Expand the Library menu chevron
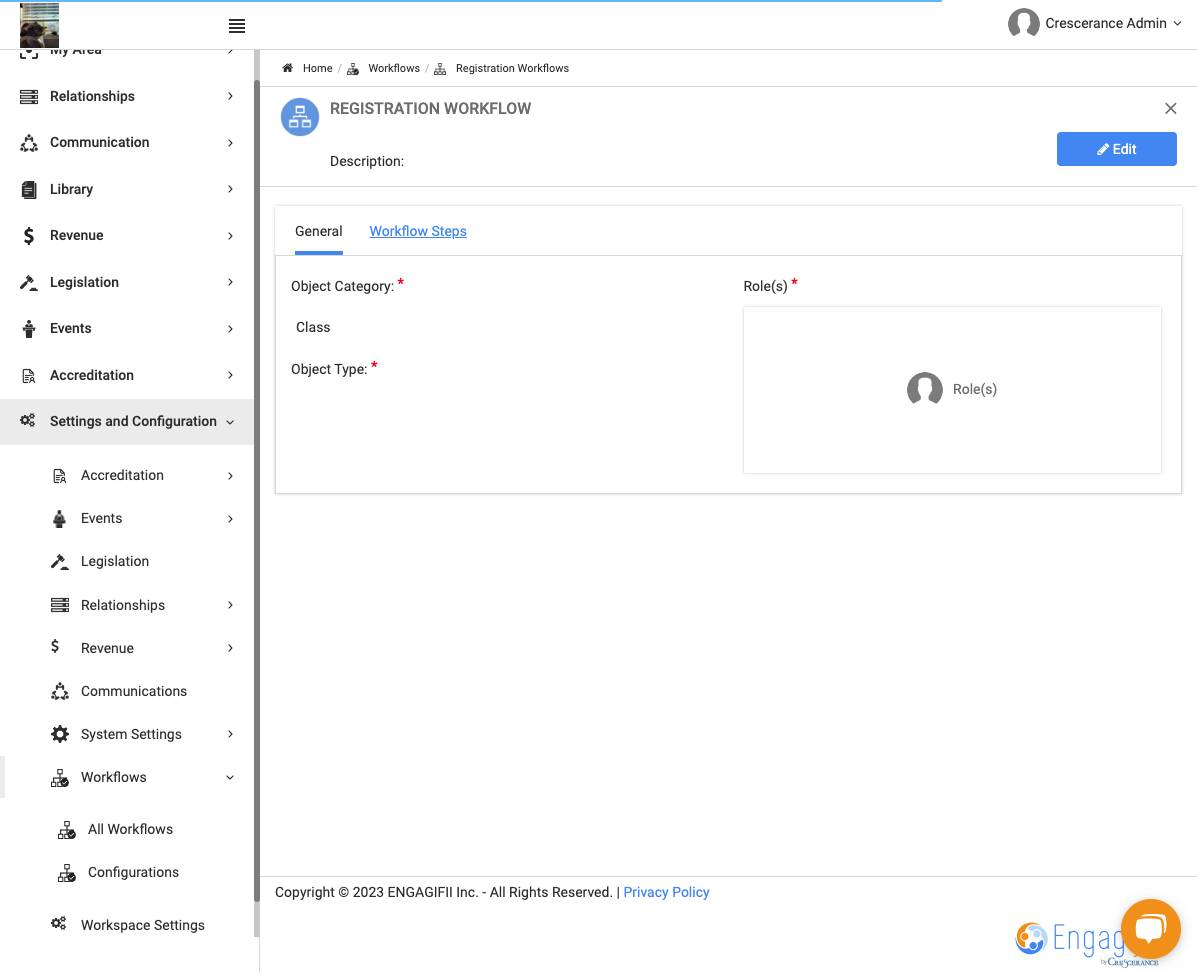1197x975 pixels. (231, 189)
